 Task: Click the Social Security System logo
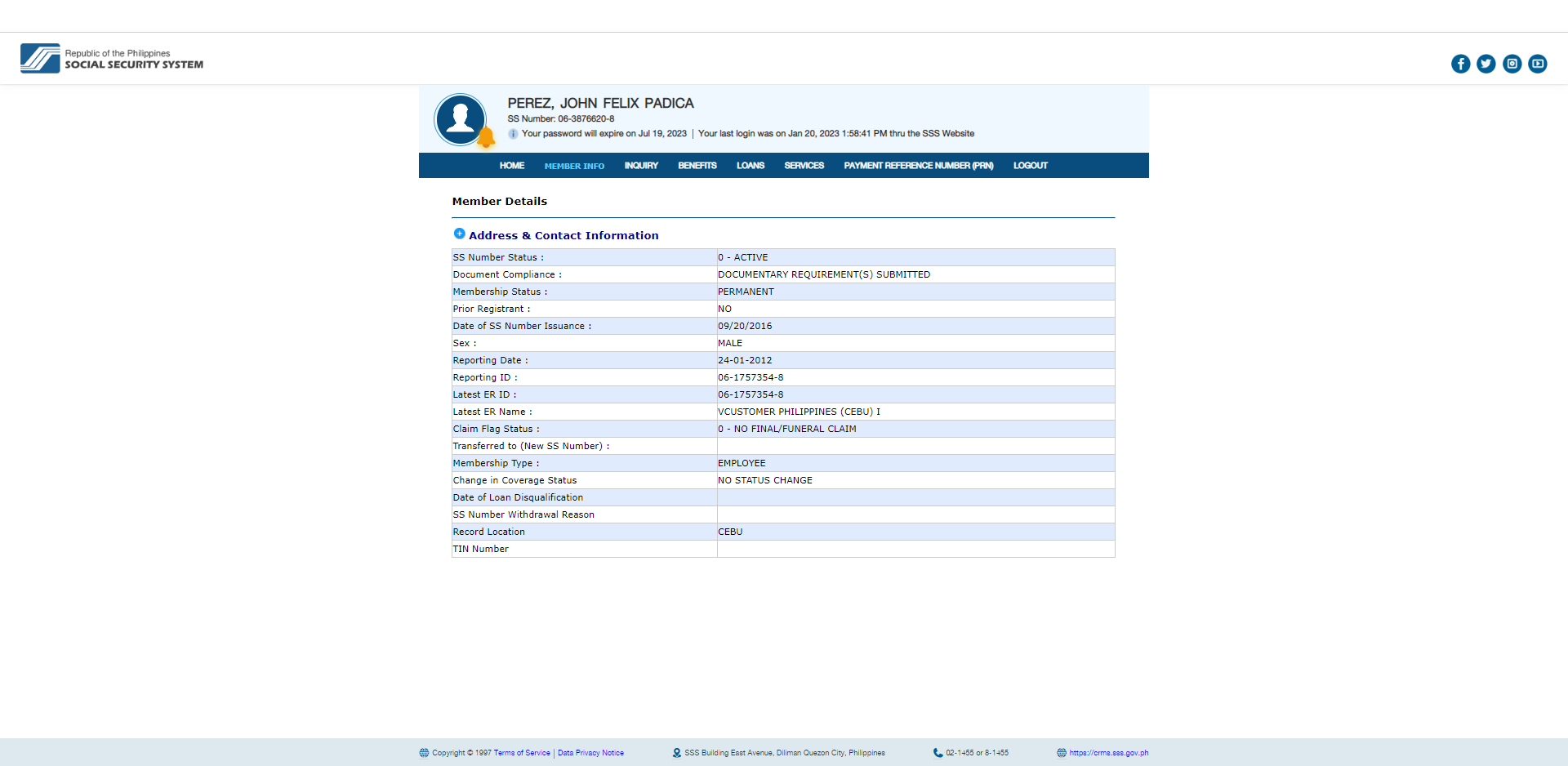point(112,59)
